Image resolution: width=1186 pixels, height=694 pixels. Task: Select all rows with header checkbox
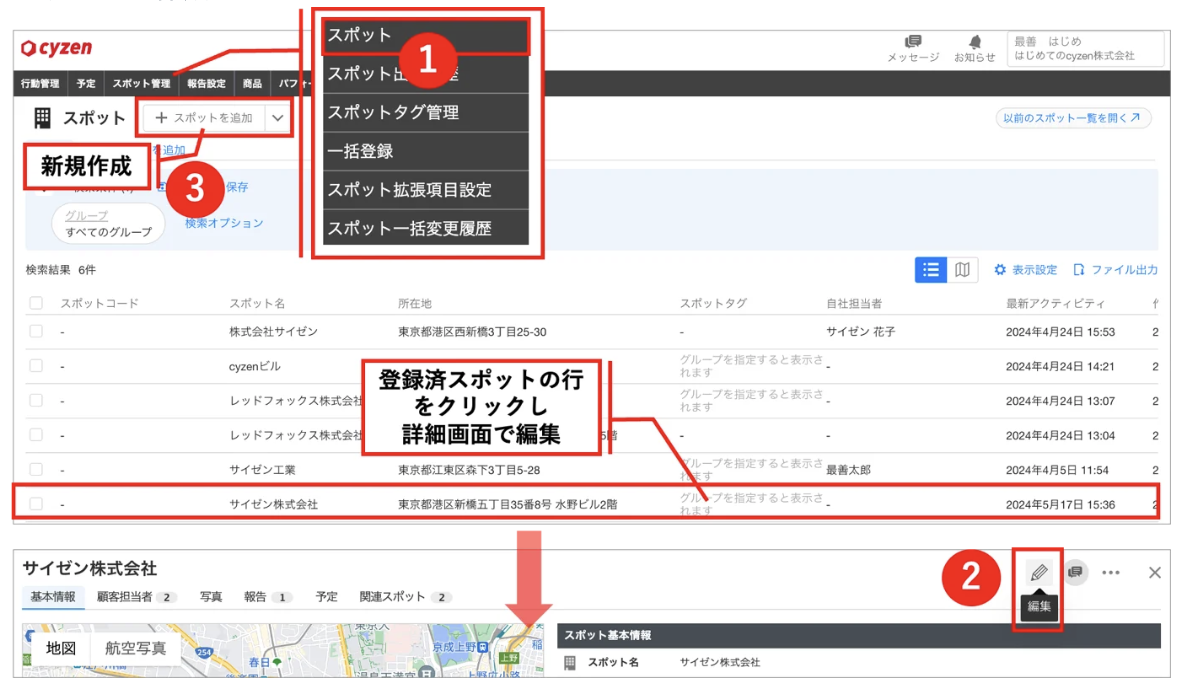pos(36,303)
